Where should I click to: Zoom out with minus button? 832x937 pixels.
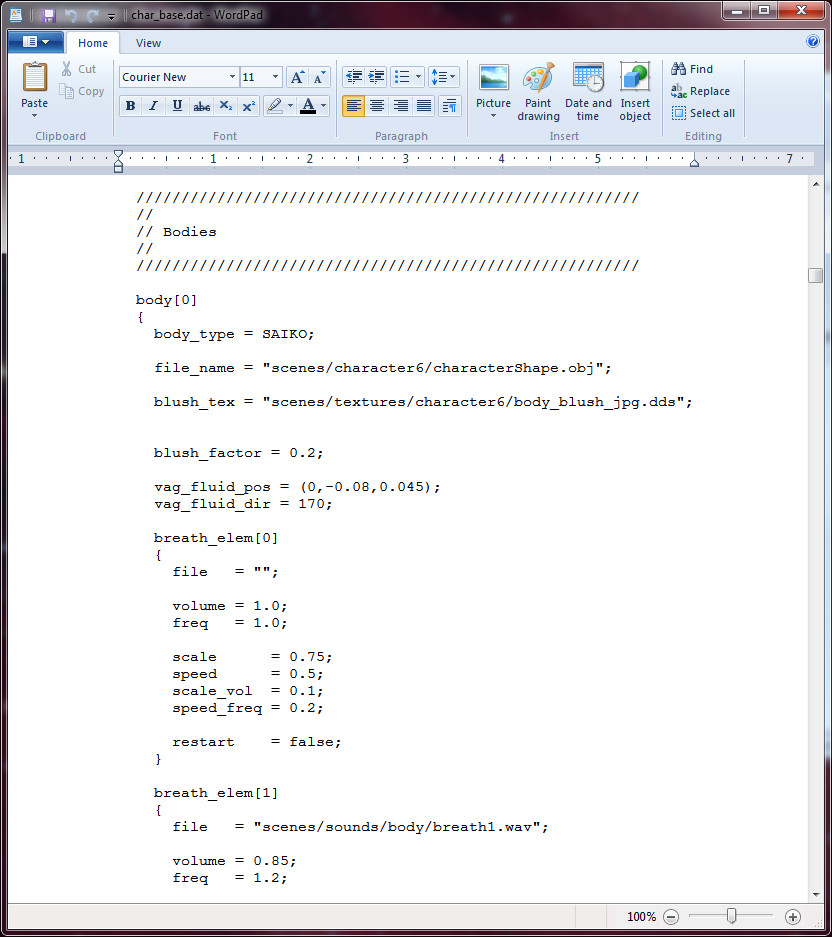pyautogui.click(x=671, y=917)
